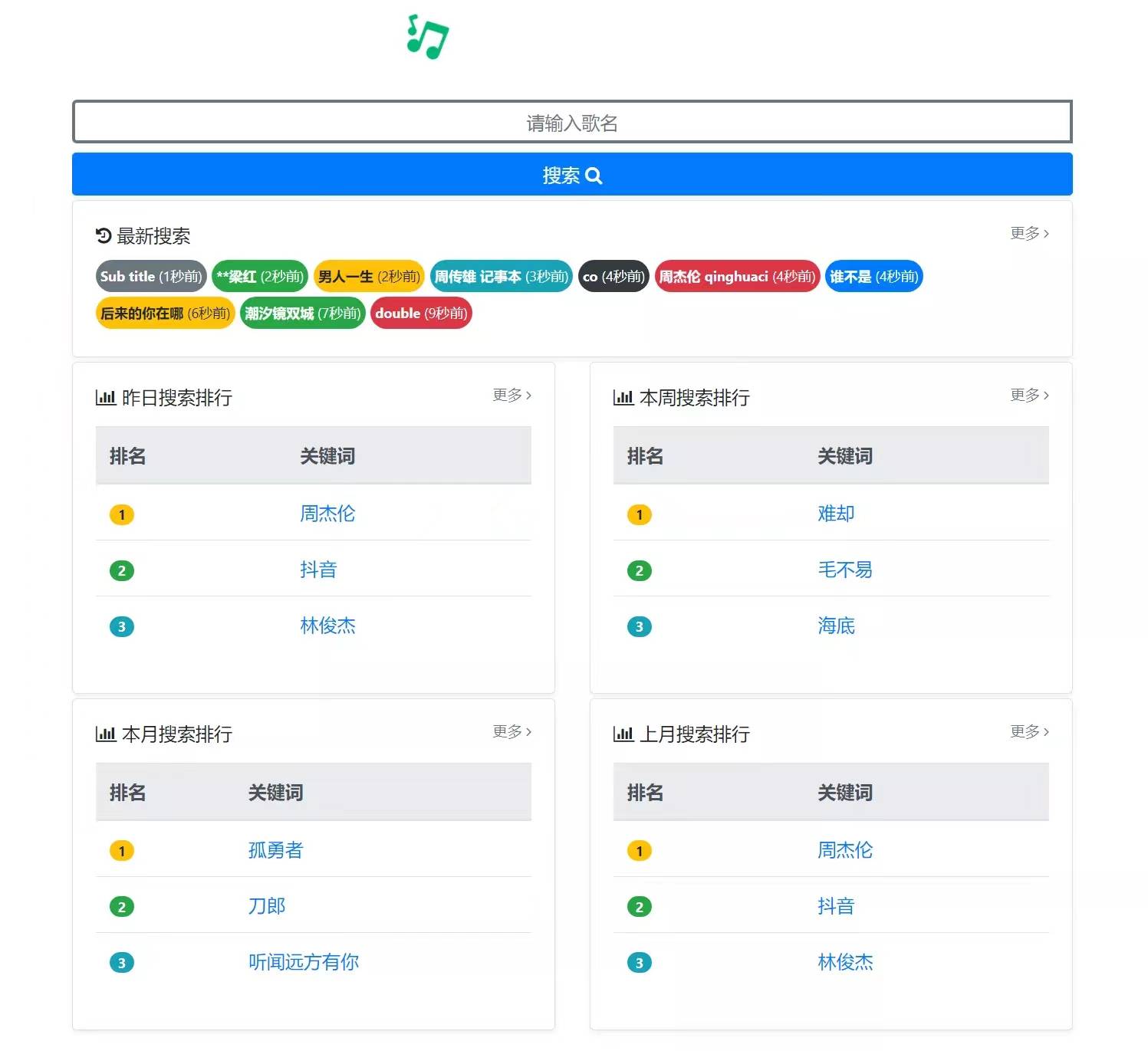Click 排名 header in 本周搜索排行 table

(x=646, y=456)
